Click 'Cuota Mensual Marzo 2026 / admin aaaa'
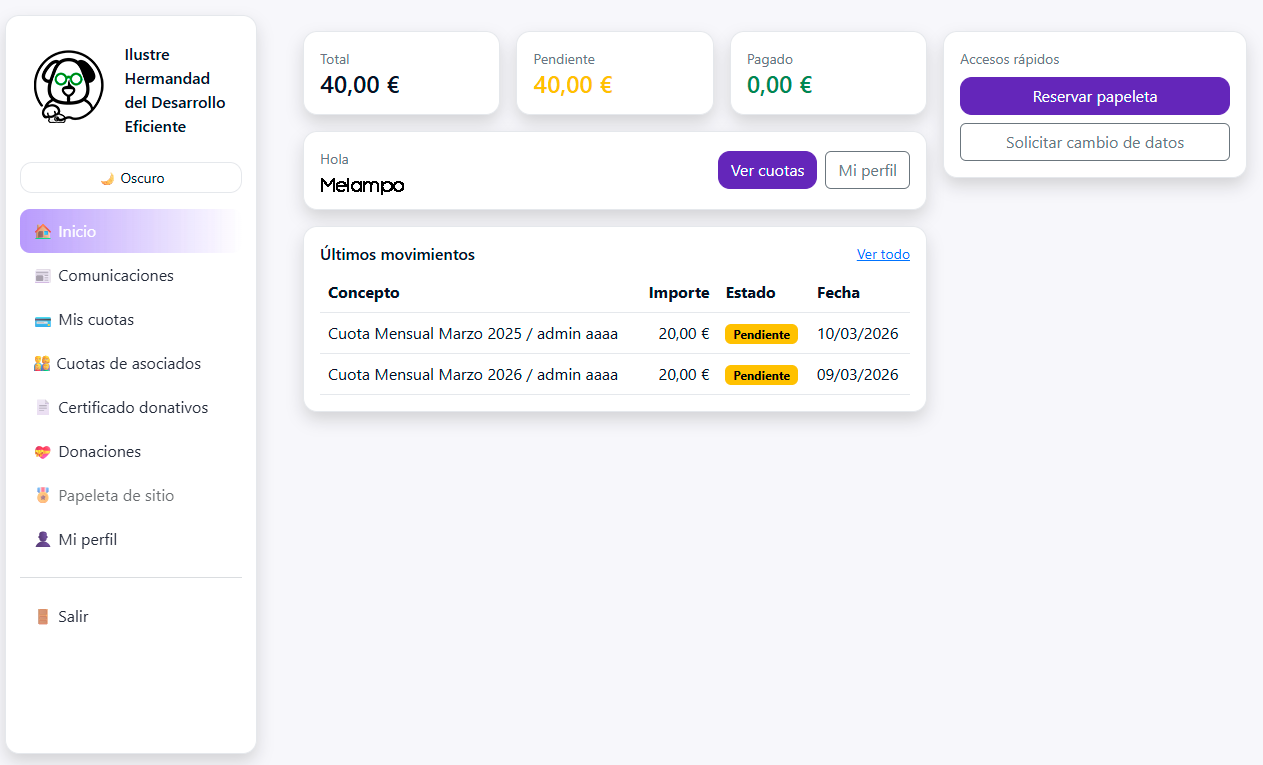The height and width of the screenshot is (765, 1263). coord(473,374)
